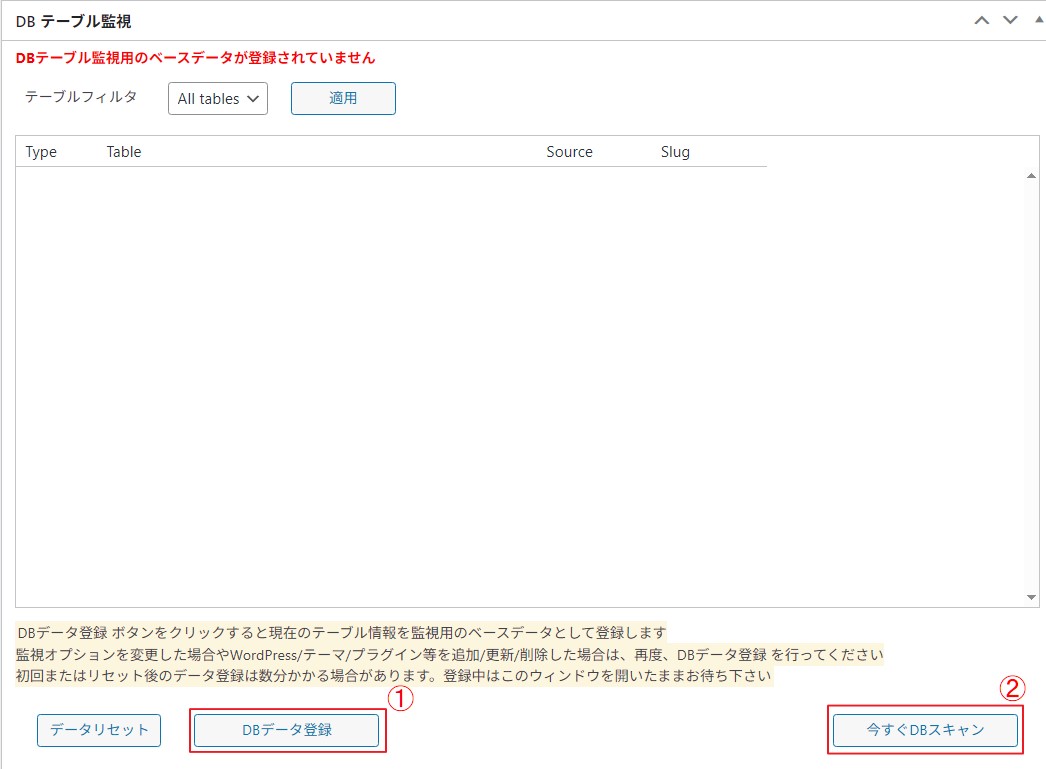This screenshot has height=769, width=1046.
Task: Click the Slug column header
Action: pos(675,152)
